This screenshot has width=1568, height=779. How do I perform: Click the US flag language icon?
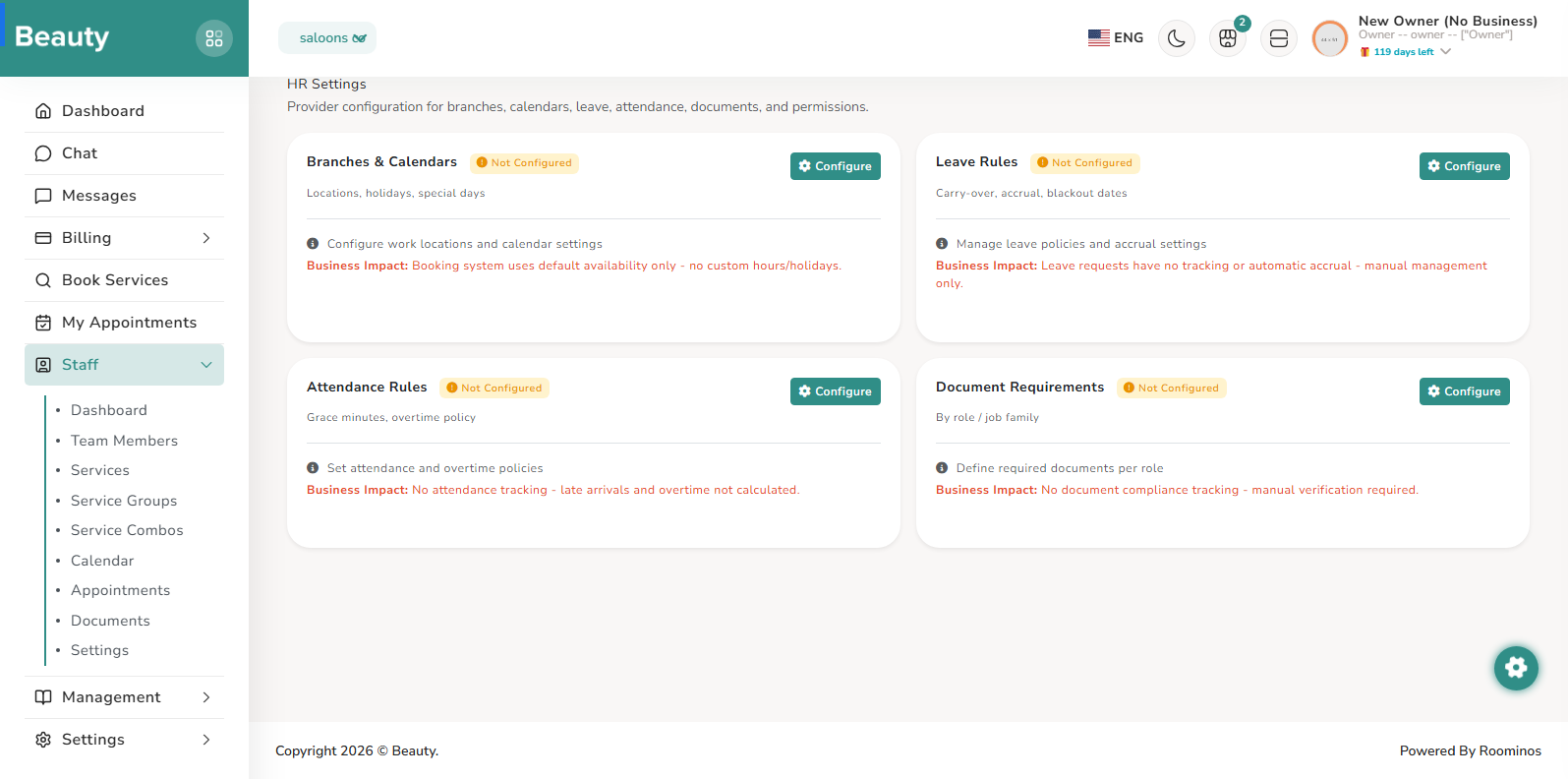pos(1099,37)
